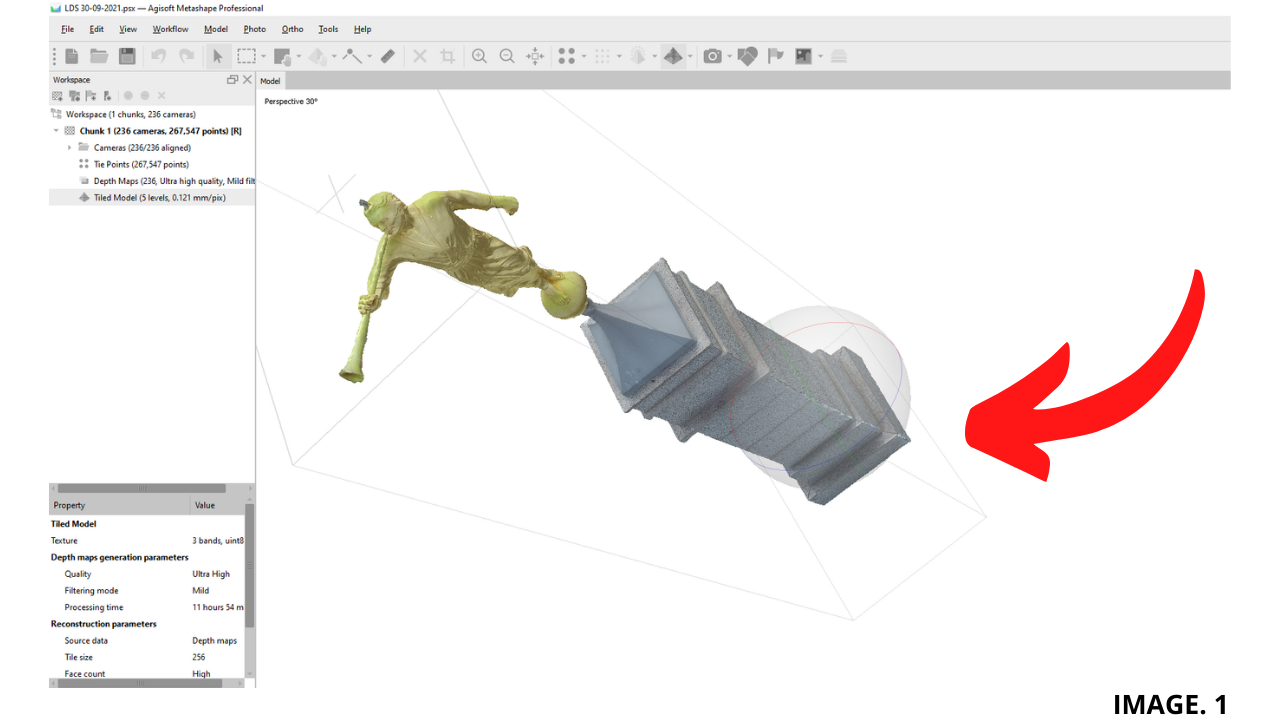Open the Model view dropdown arrow
The height and width of the screenshot is (720, 1280).
click(x=654, y=57)
